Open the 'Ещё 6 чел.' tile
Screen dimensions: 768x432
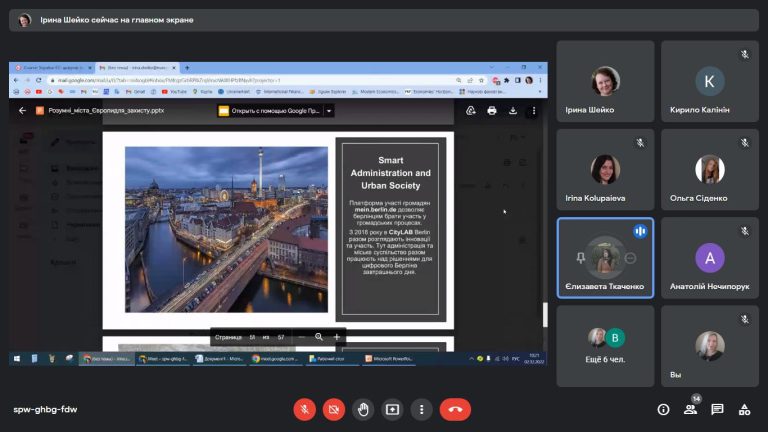click(x=605, y=346)
